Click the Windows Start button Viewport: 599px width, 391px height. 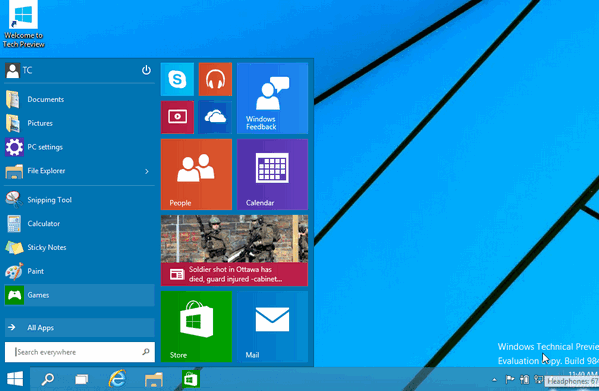click(15, 379)
